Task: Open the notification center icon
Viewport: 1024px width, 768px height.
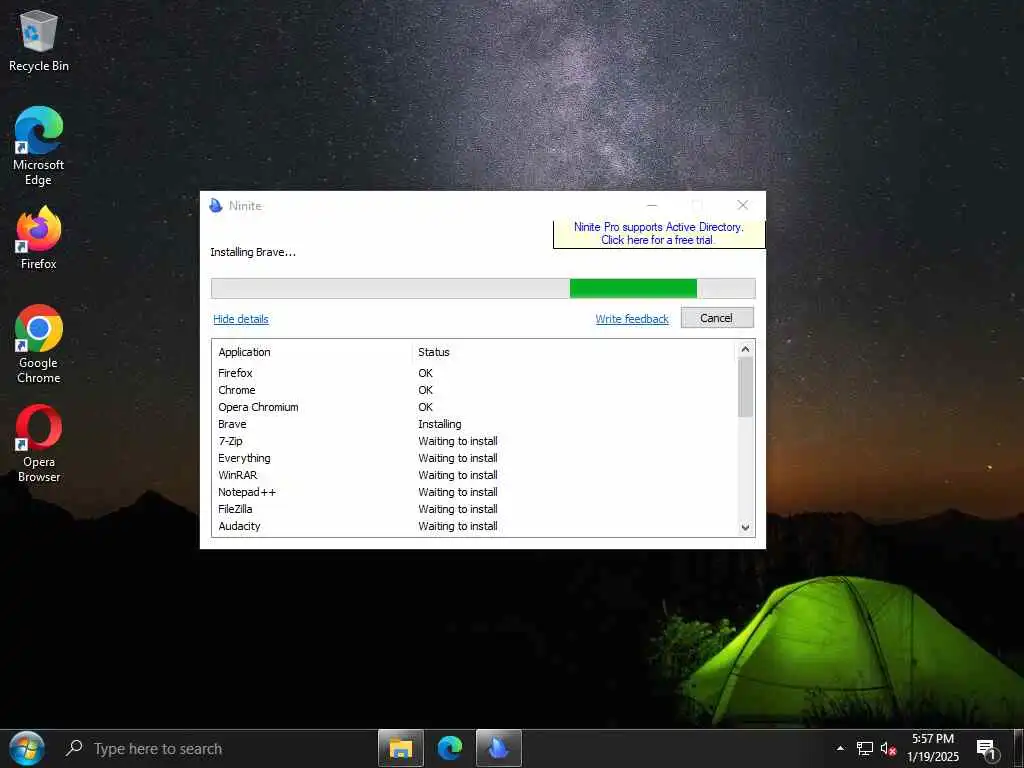Action: tap(987, 748)
